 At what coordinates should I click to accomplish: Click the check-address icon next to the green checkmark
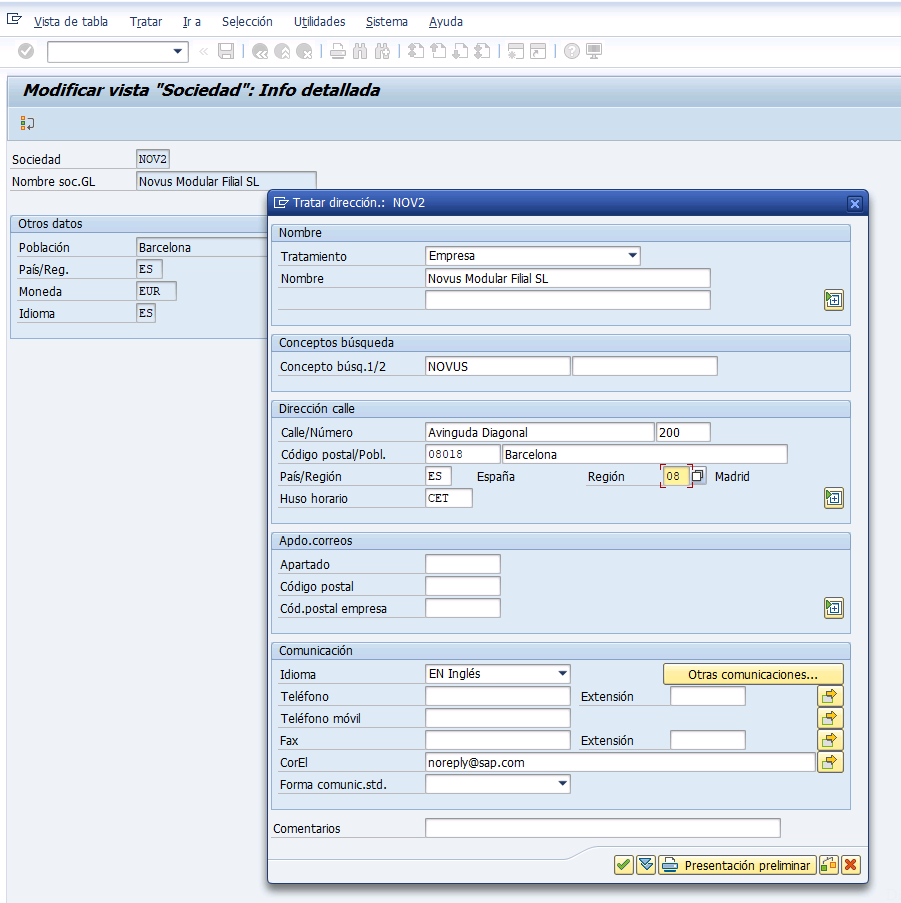coord(646,865)
